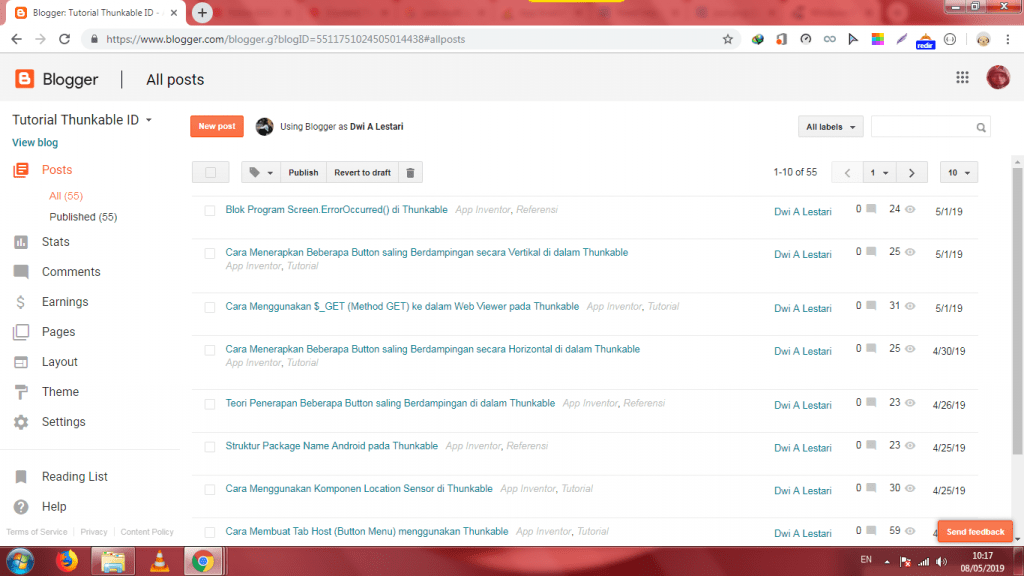This screenshot has height=576, width=1024.
Task: Check the Teori Penerapan post checkbox
Action: click(210, 404)
